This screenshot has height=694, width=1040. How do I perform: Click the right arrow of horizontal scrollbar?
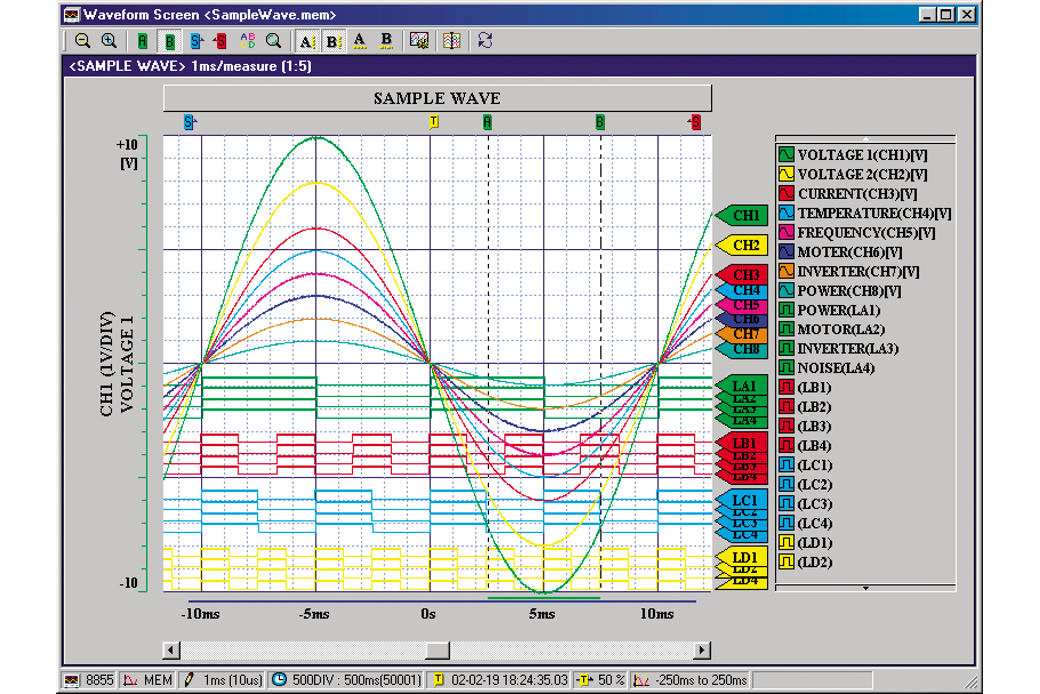[x=702, y=650]
